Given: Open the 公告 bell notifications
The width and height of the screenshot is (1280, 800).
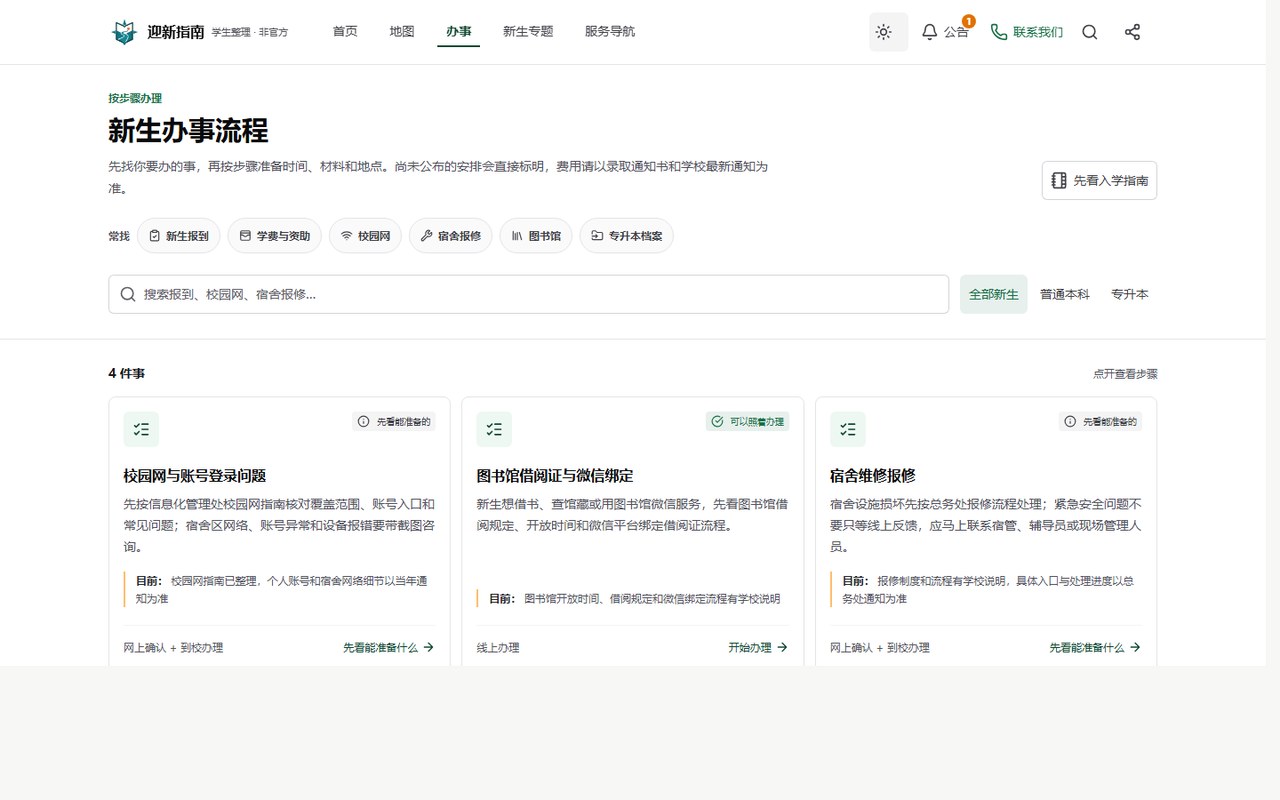Looking at the screenshot, I should 945,32.
